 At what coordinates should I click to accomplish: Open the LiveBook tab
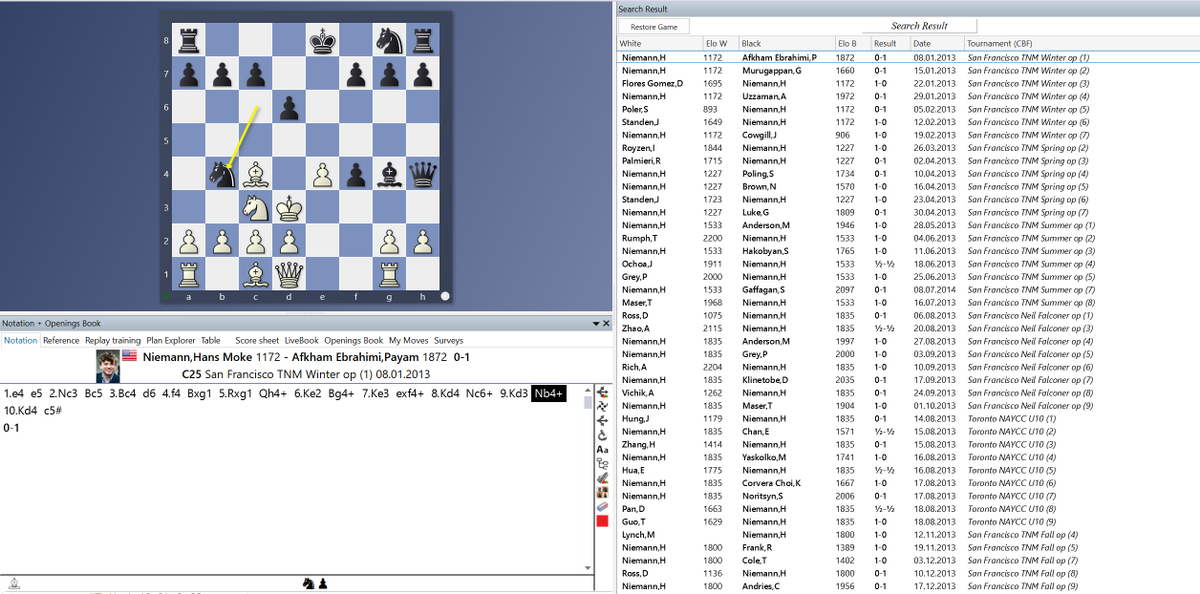tap(301, 341)
